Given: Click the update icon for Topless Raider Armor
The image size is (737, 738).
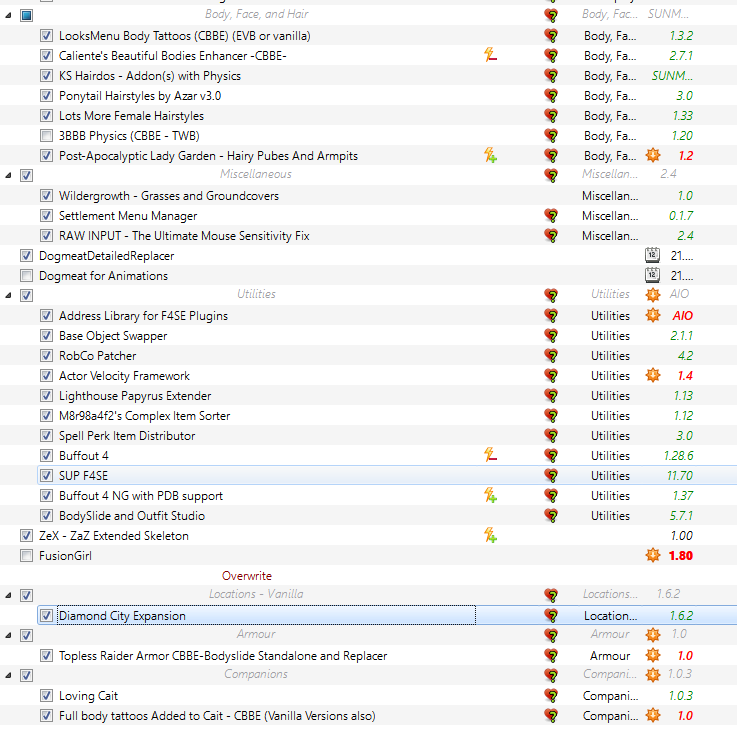Looking at the screenshot, I should point(653,655).
